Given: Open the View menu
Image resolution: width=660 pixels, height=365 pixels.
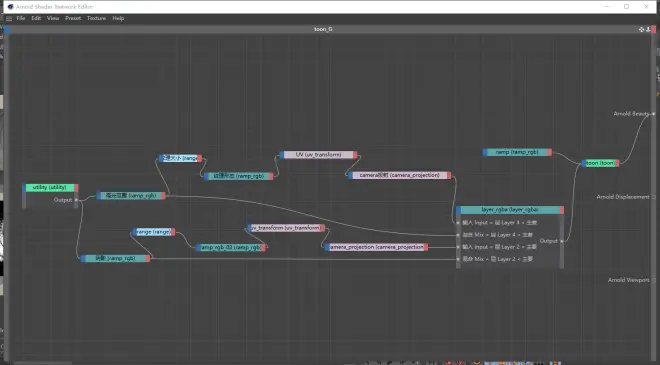Looking at the screenshot, I should (x=53, y=18).
